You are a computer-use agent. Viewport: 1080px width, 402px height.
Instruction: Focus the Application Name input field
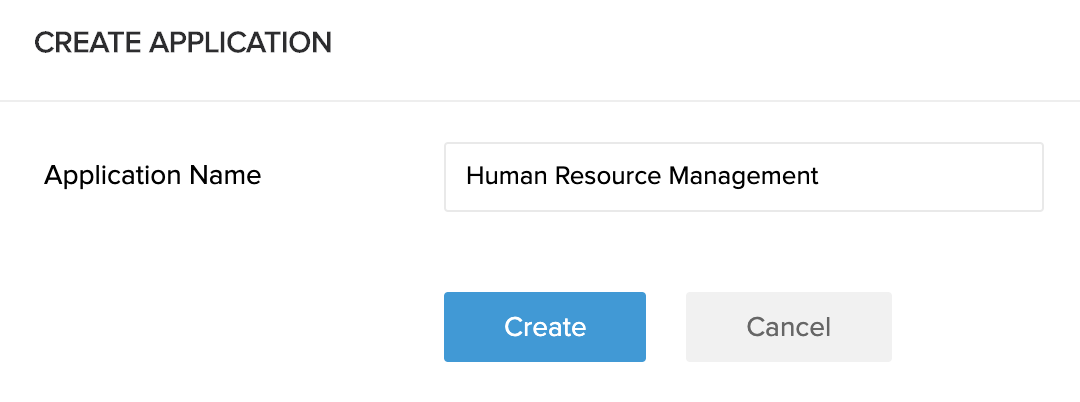tap(743, 177)
